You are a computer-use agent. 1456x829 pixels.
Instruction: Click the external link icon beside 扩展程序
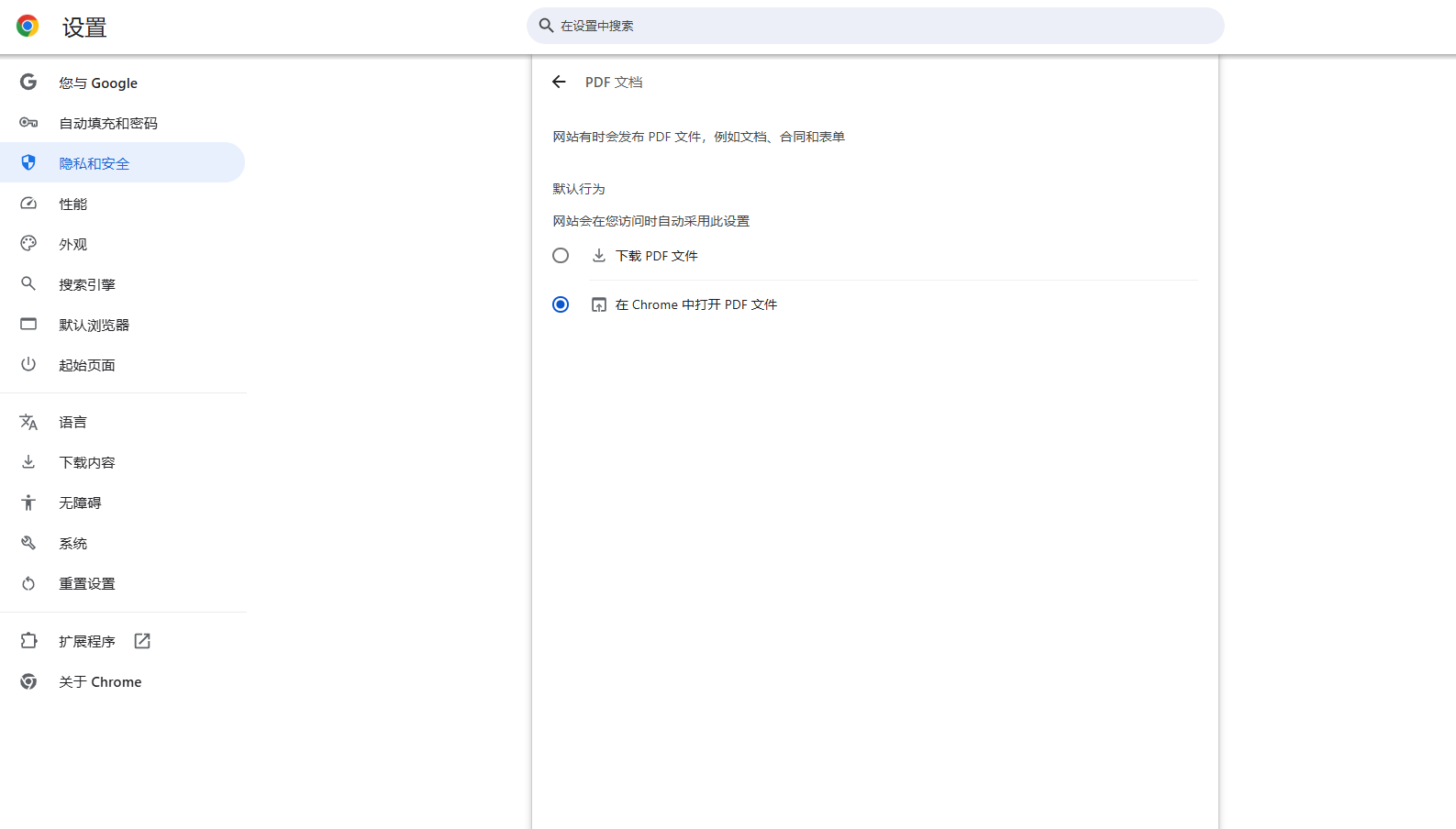pyautogui.click(x=142, y=641)
